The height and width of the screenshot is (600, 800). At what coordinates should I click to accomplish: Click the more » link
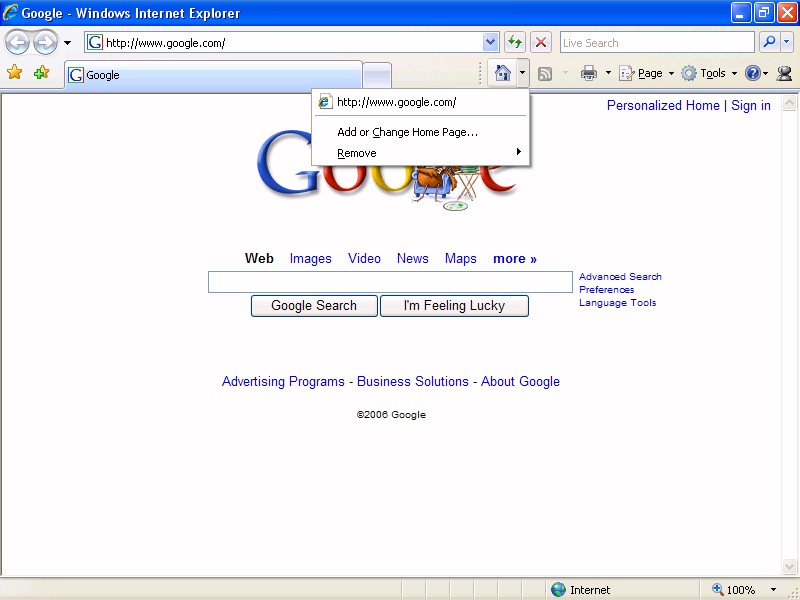[x=515, y=259]
